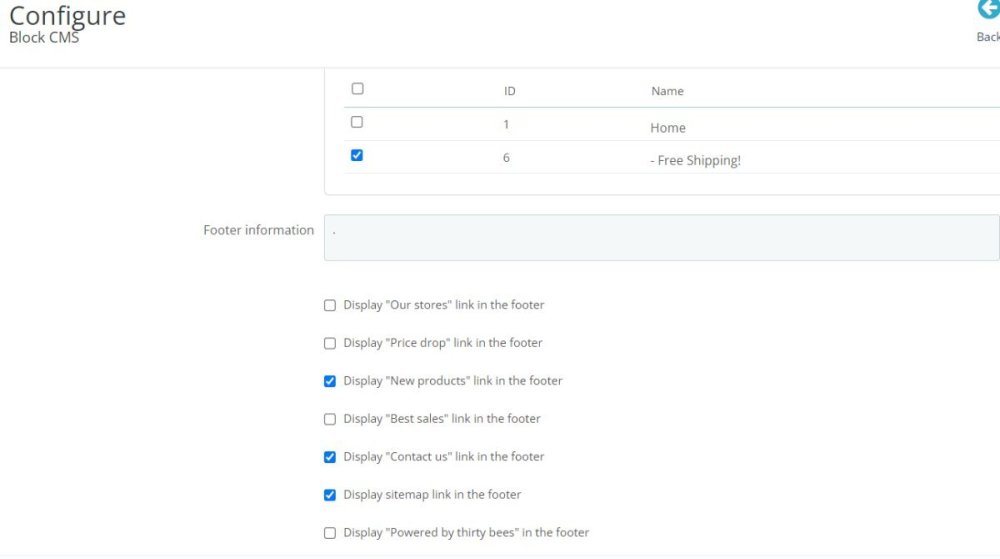Click the Footer information text field
Screen dimensions: 1000x559
pos(660,238)
